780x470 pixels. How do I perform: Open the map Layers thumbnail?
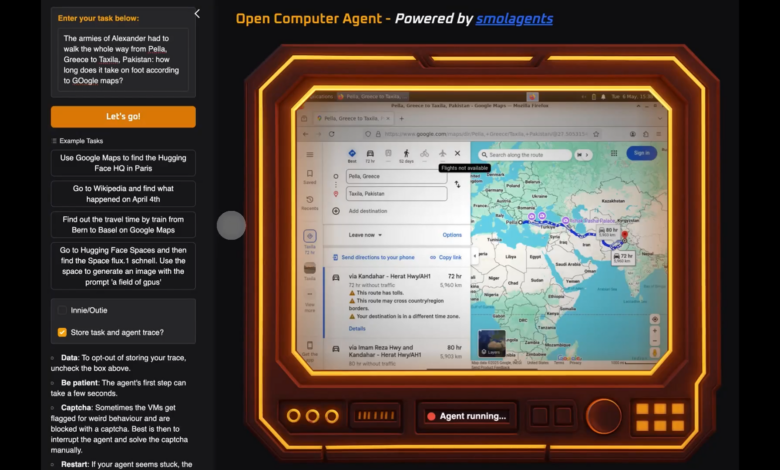click(491, 344)
